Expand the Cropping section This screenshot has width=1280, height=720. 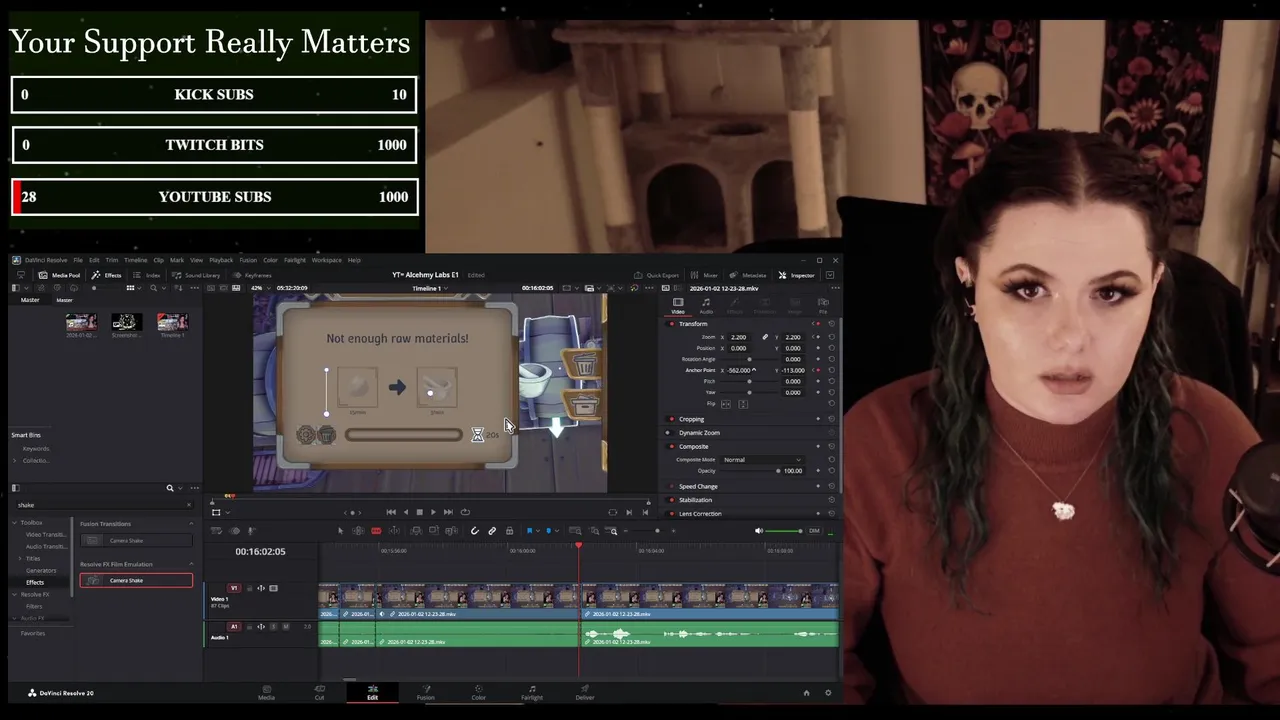[x=691, y=419]
